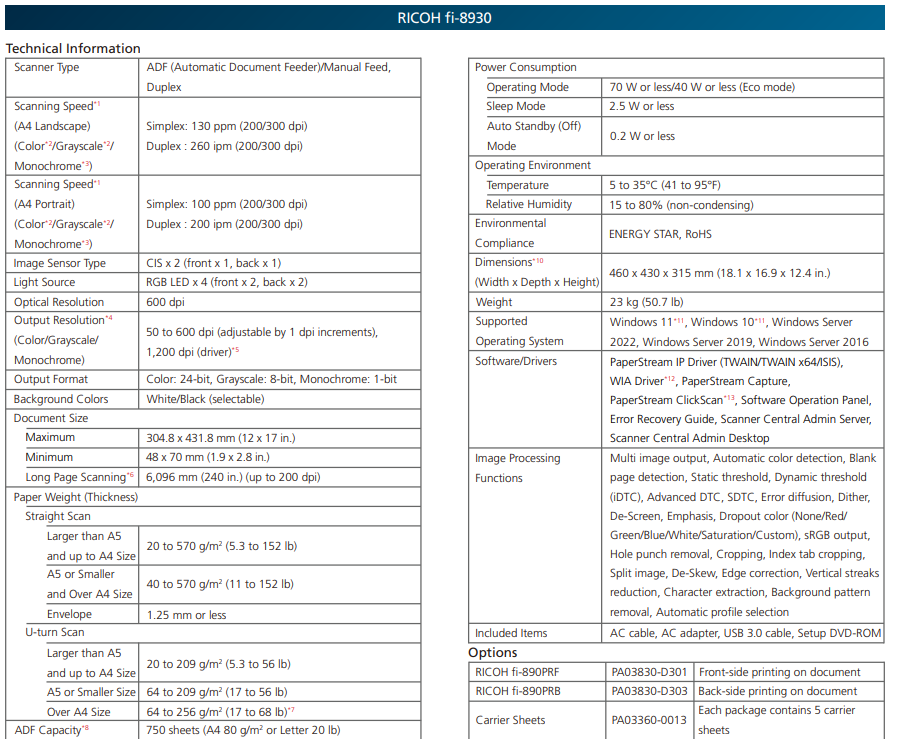The width and height of the screenshot is (909, 739).
Task: Select the White/Black (selectable) background colors value
Action: pos(205,399)
